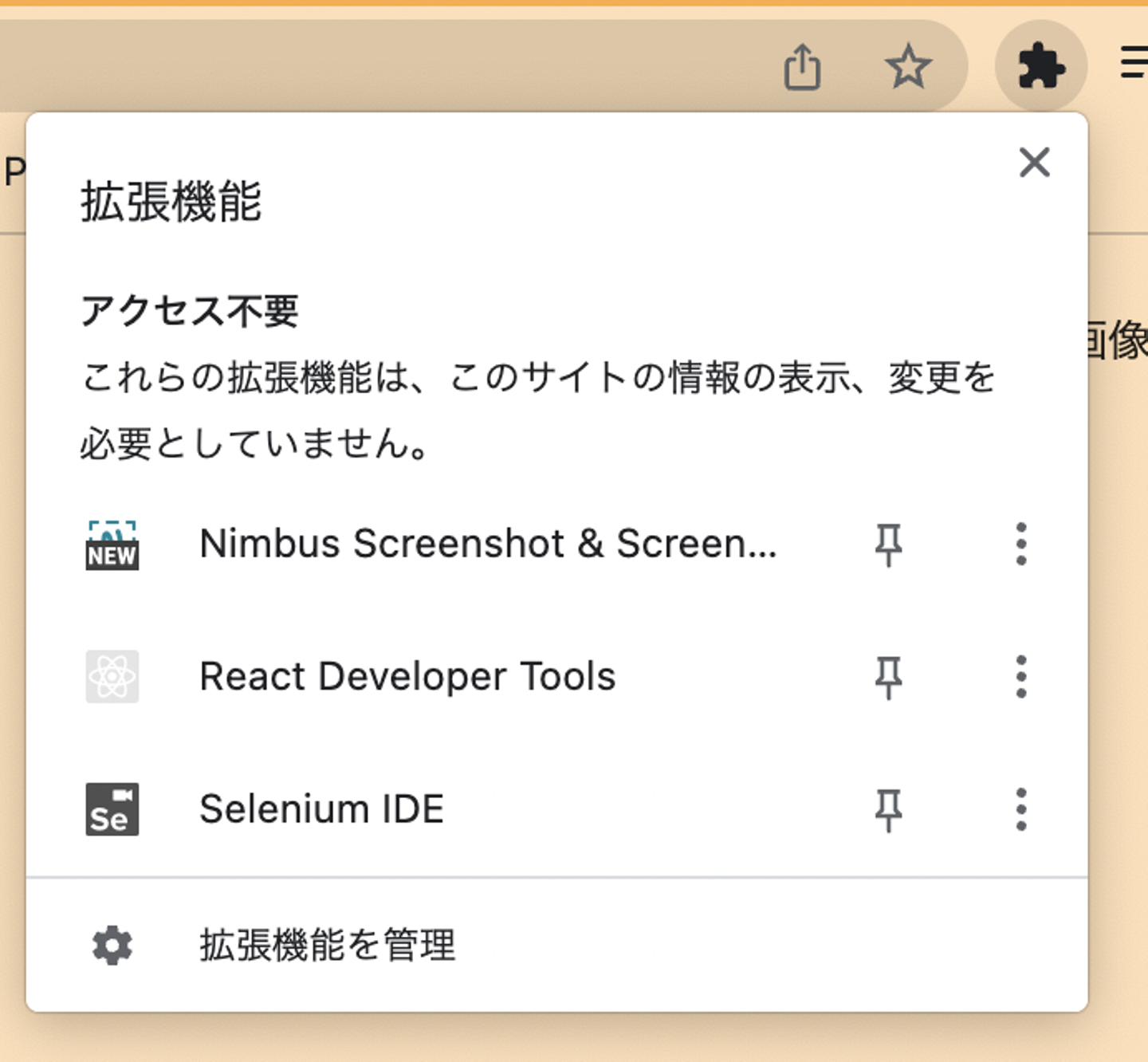This screenshot has width=1148, height=1062.
Task: Open more options for Nimbus Screenshot
Action: coord(1021,545)
